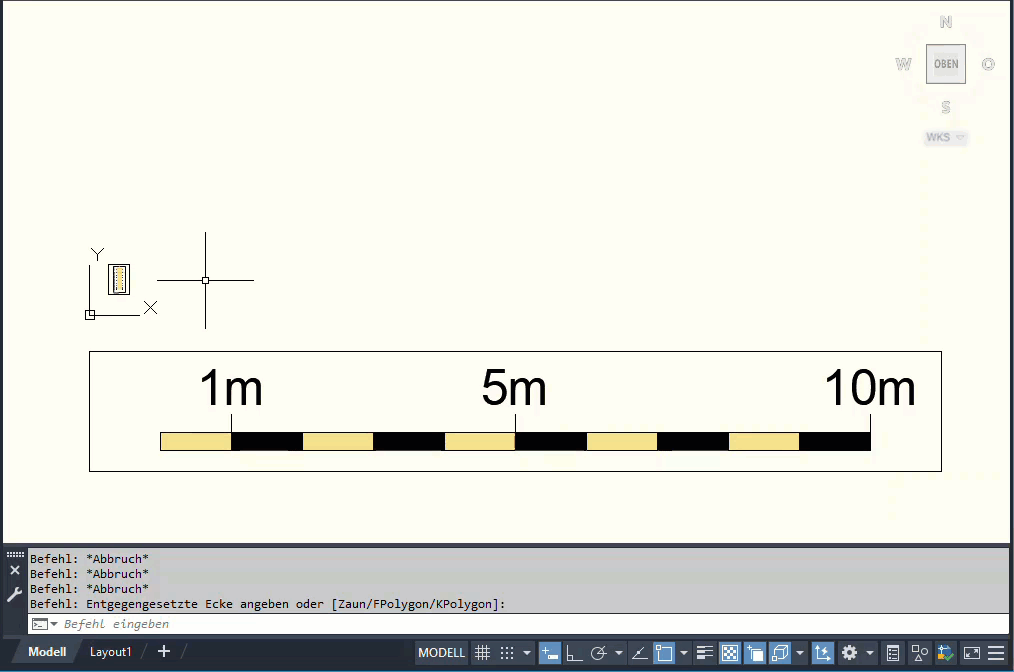Image resolution: width=1014 pixels, height=672 pixels.
Task: Click the polar tracking icon
Action: coord(599,653)
